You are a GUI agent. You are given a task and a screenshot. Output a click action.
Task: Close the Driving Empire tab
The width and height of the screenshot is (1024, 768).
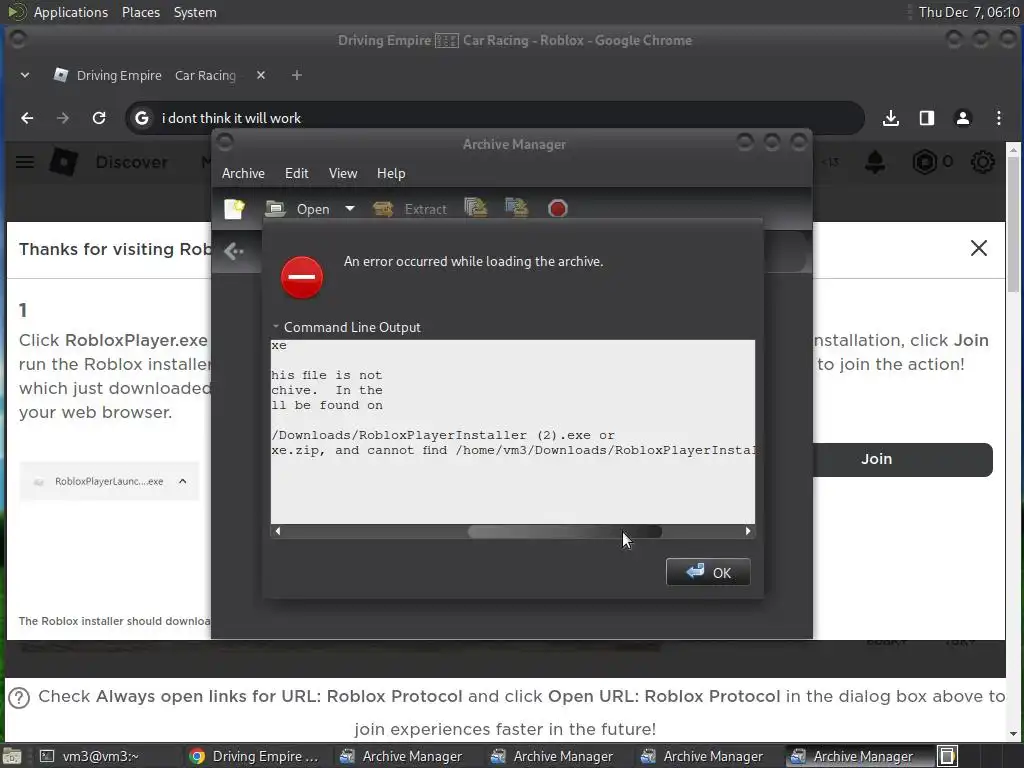pyautogui.click(x=261, y=75)
